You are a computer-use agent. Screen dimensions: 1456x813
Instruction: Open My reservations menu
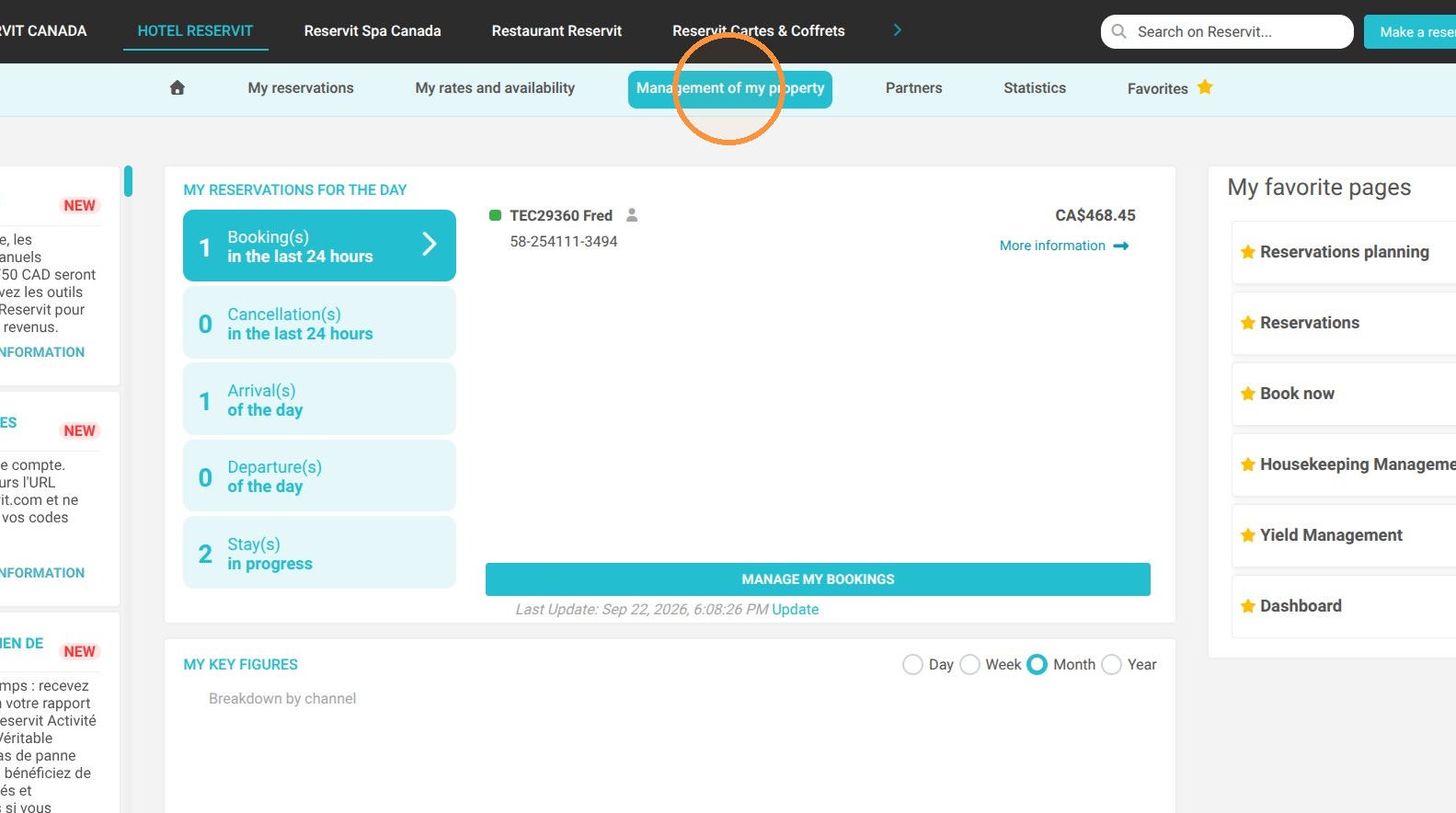click(301, 88)
